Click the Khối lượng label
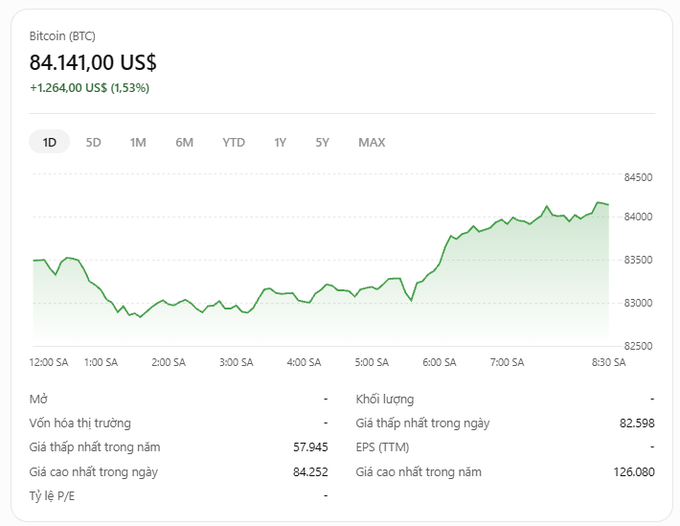 coord(385,399)
